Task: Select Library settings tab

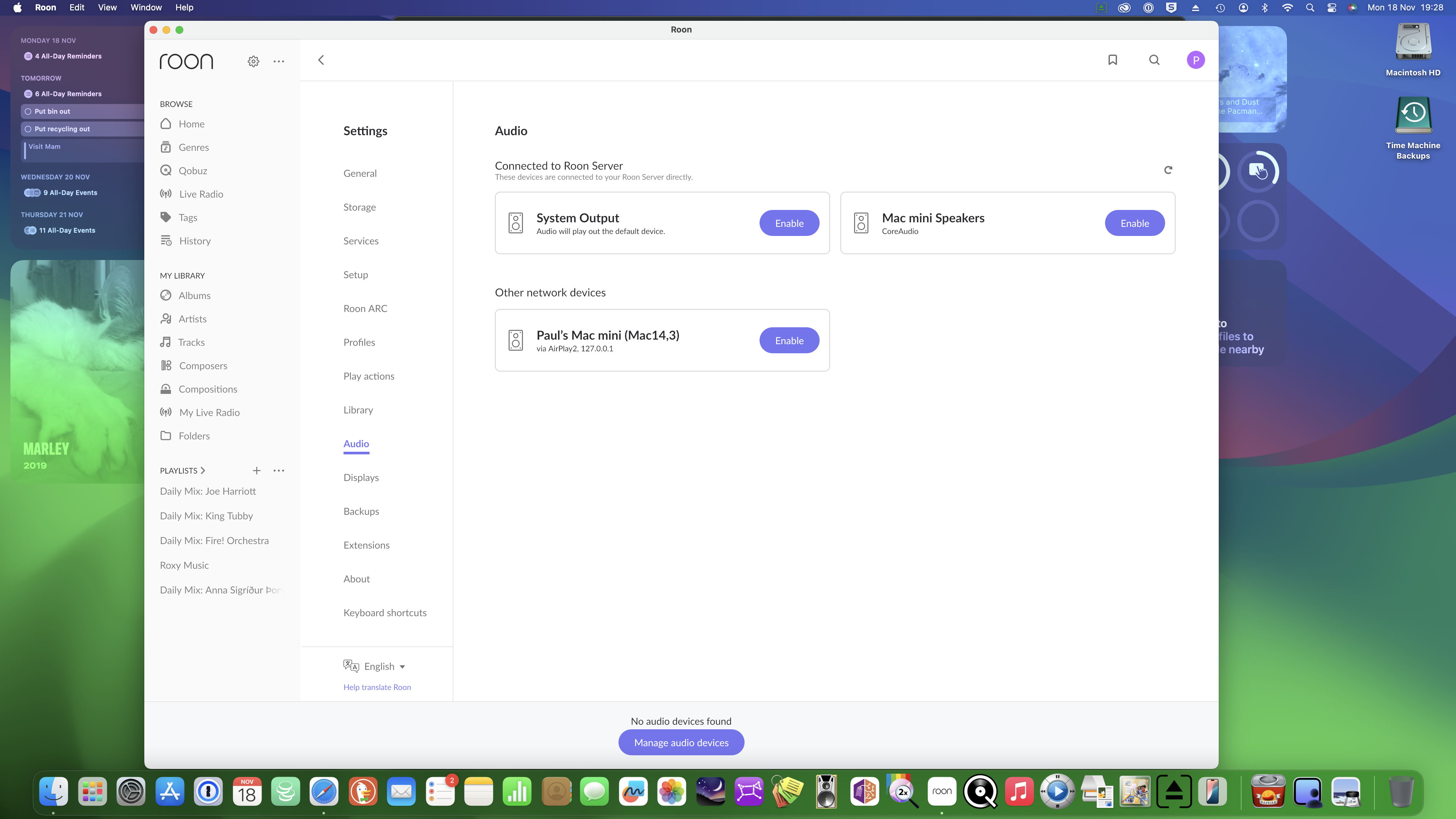Action: [358, 410]
